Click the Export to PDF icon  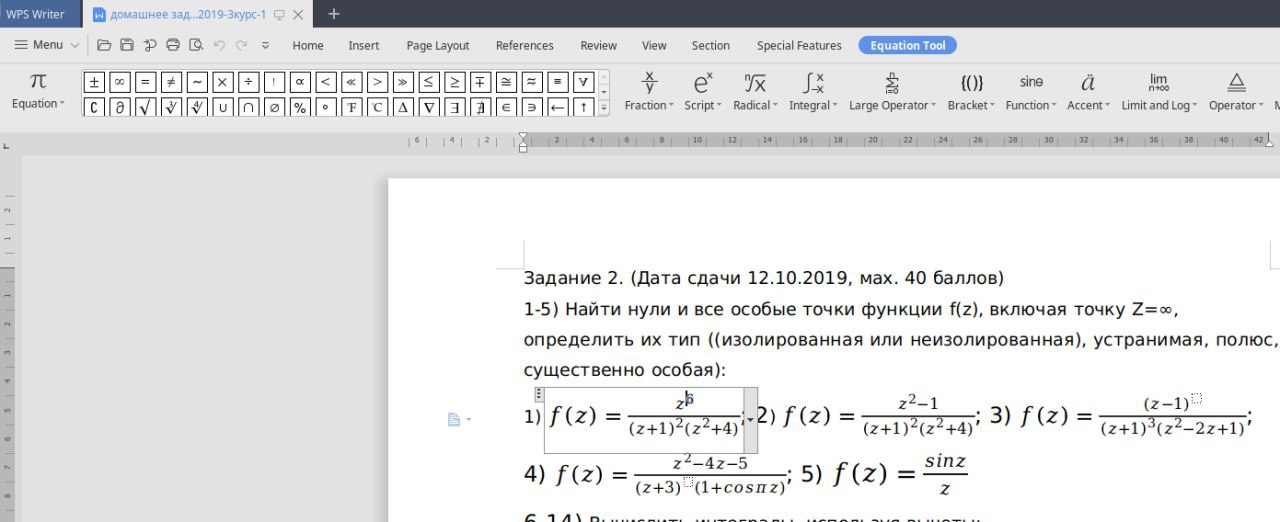(x=150, y=45)
